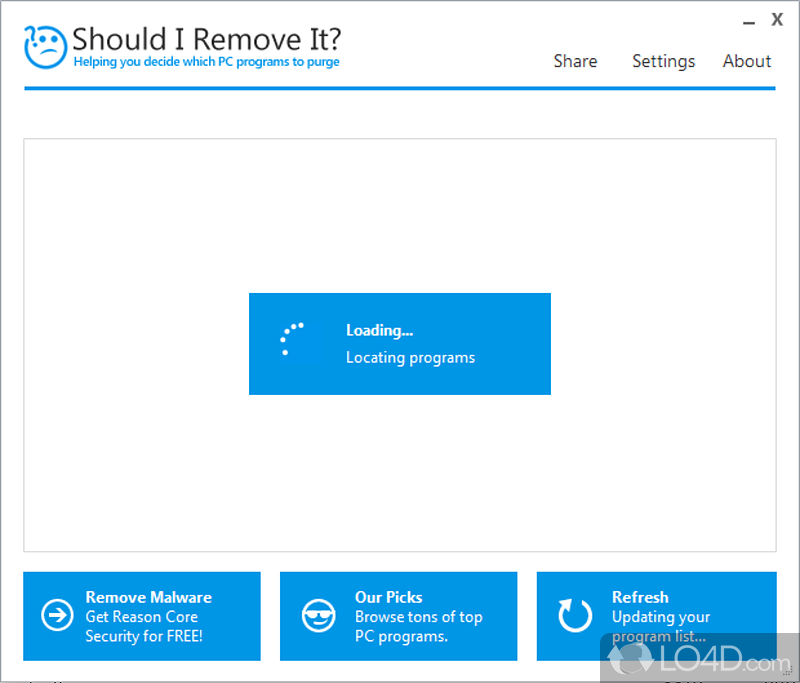Click the 'Should I Remove It?' title
Viewport: 800px width, 683px height.
[x=207, y=39]
